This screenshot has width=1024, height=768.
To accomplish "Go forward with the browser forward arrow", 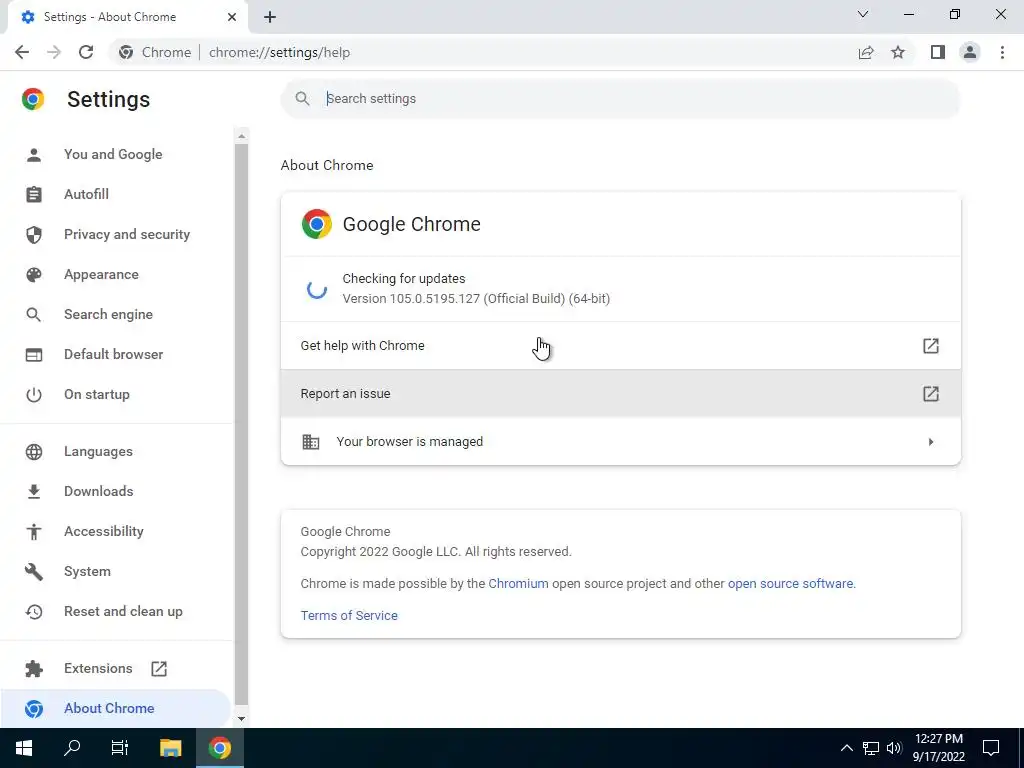I will pos(54,52).
